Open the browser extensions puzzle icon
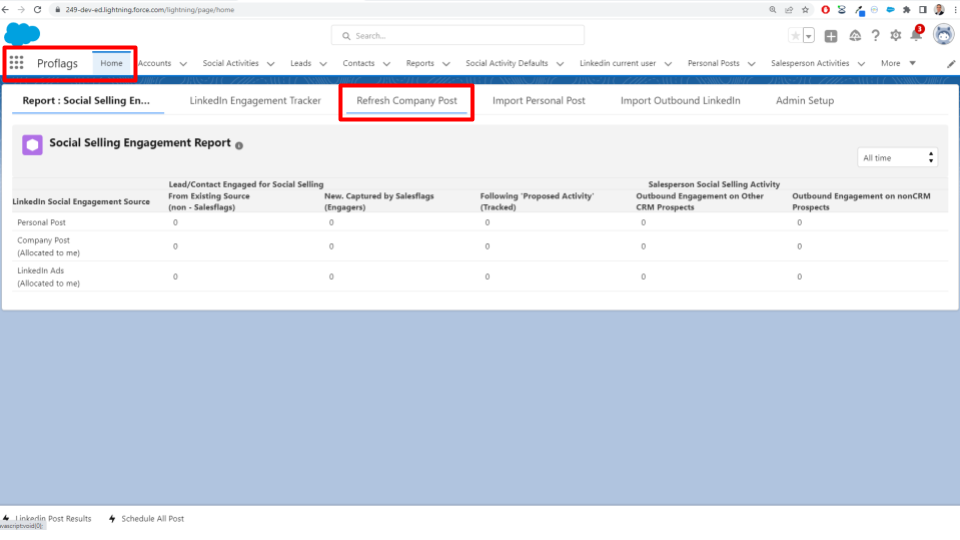 click(906, 10)
